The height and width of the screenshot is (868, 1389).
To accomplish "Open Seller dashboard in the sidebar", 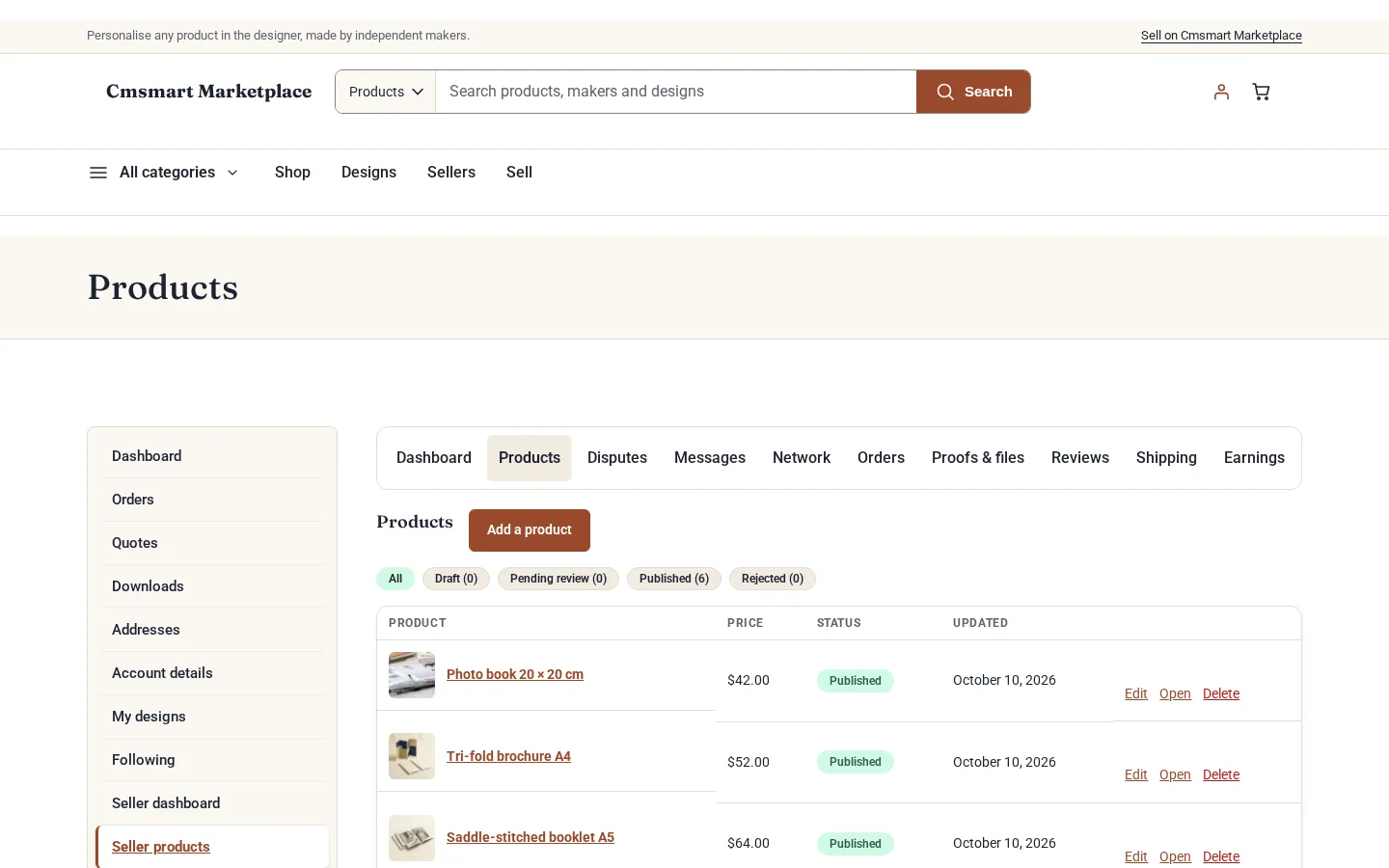I will 212,803.
